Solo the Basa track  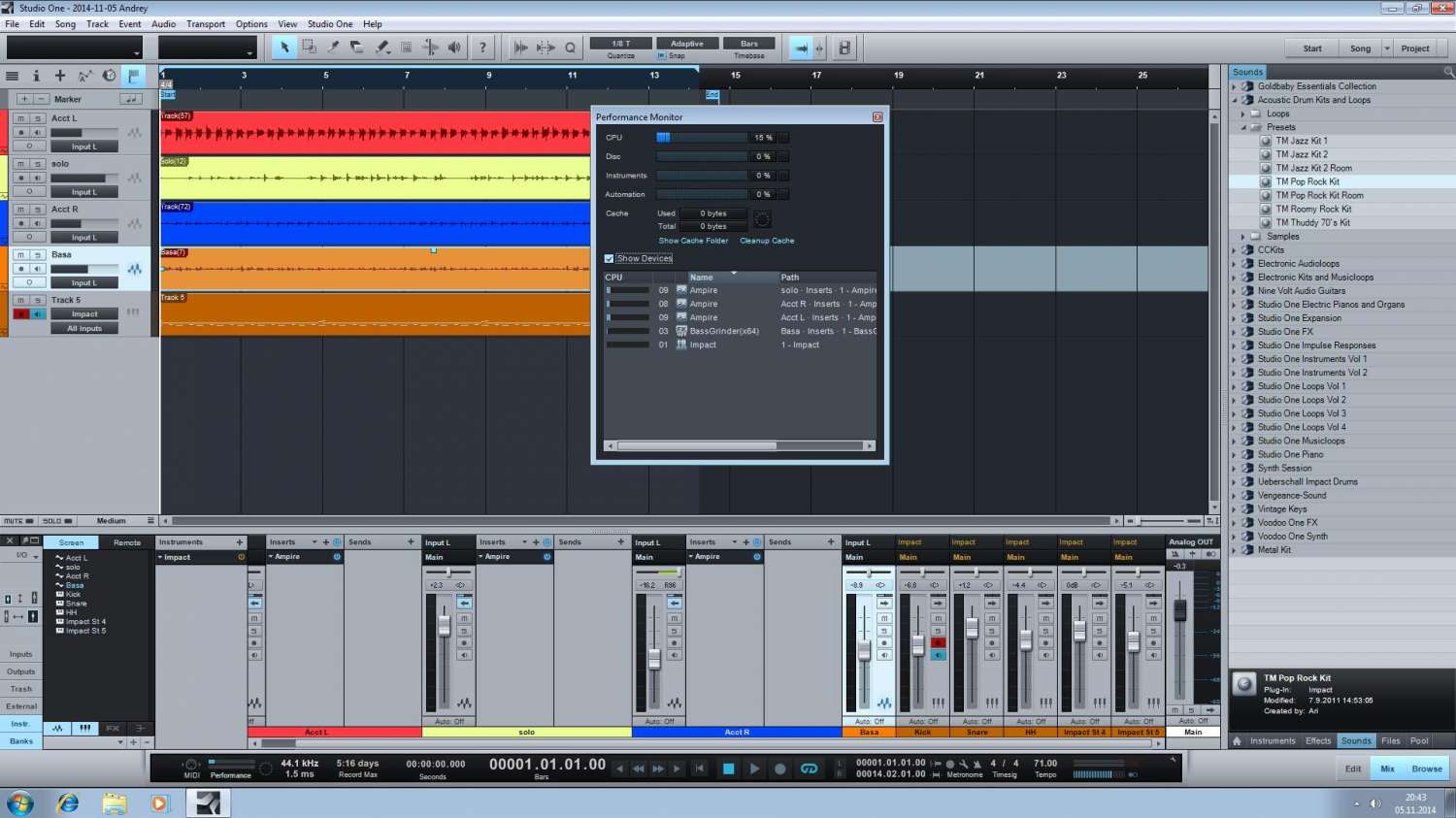point(38,255)
